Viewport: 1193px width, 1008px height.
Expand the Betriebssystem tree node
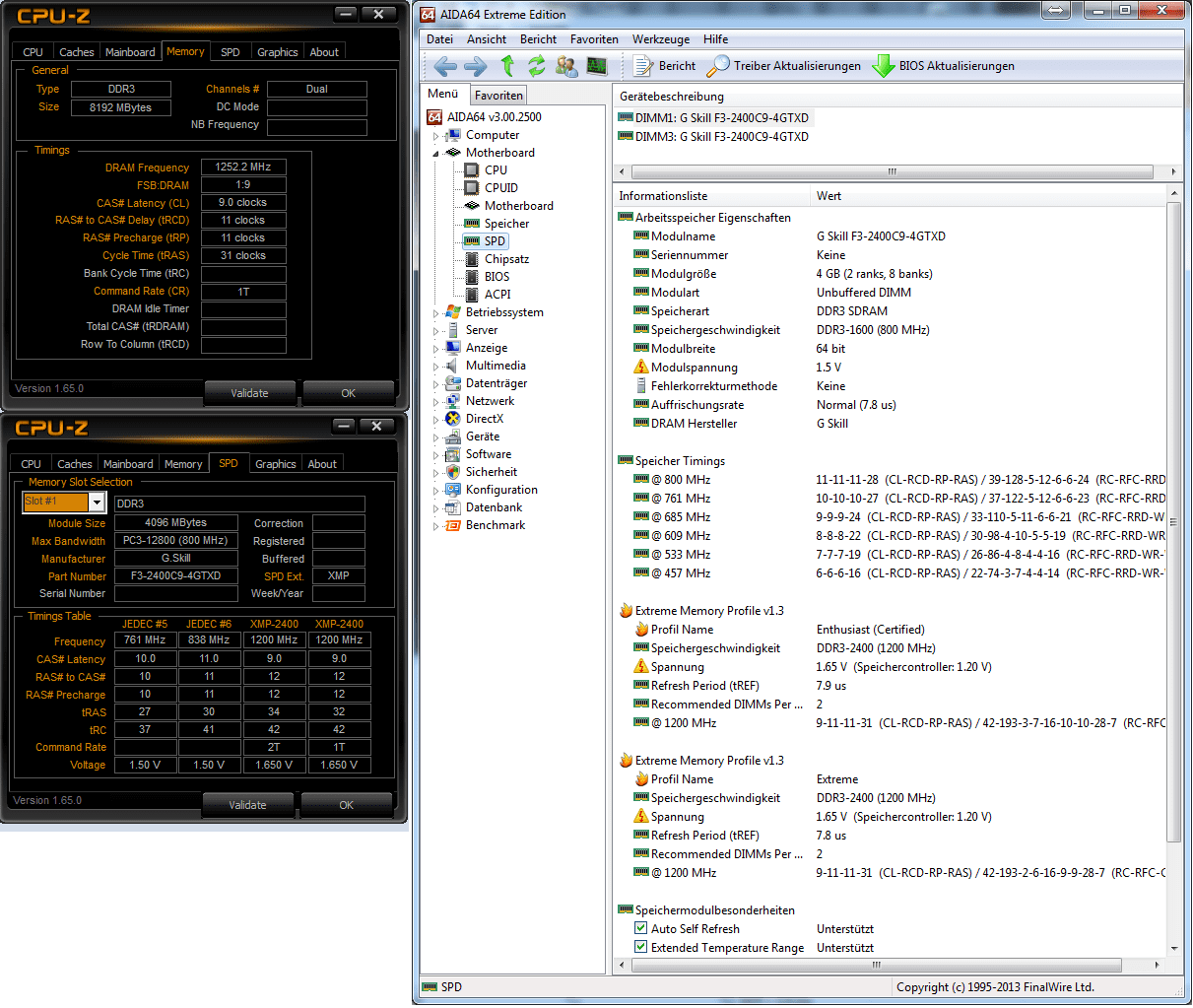[x=436, y=313]
